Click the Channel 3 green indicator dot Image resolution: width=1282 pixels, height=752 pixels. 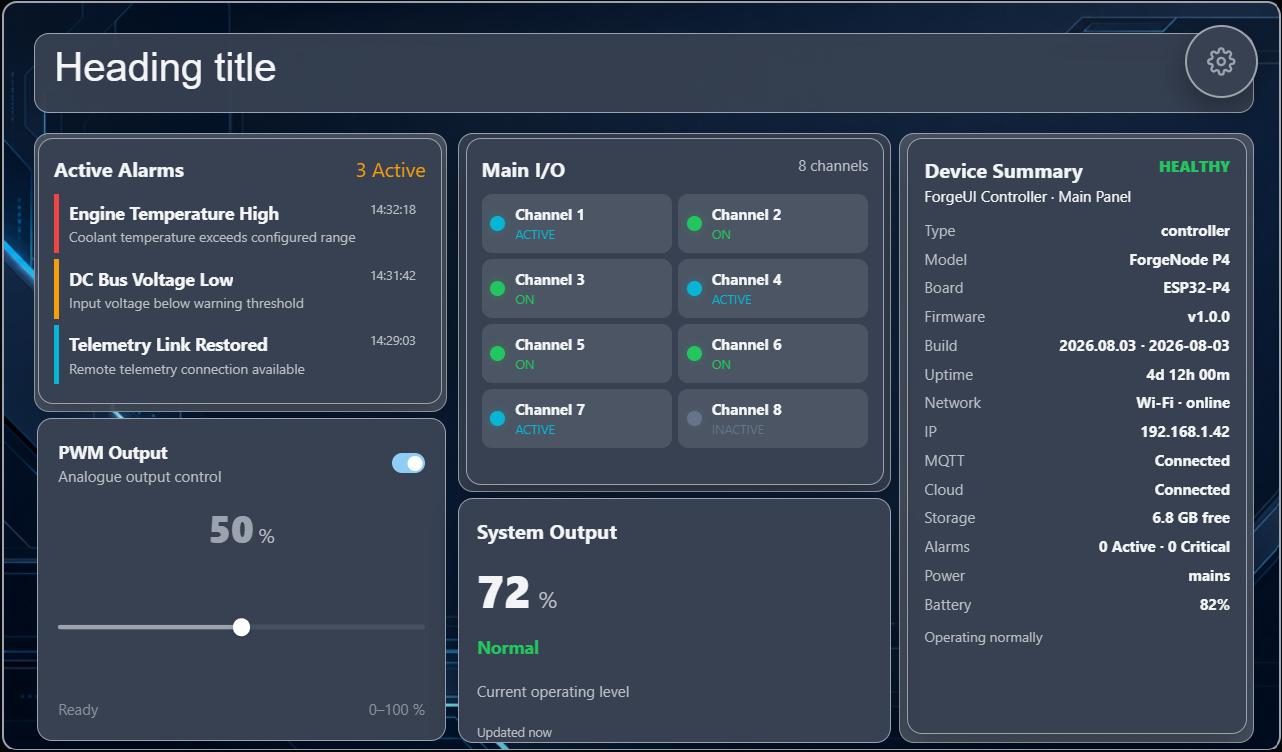click(497, 288)
